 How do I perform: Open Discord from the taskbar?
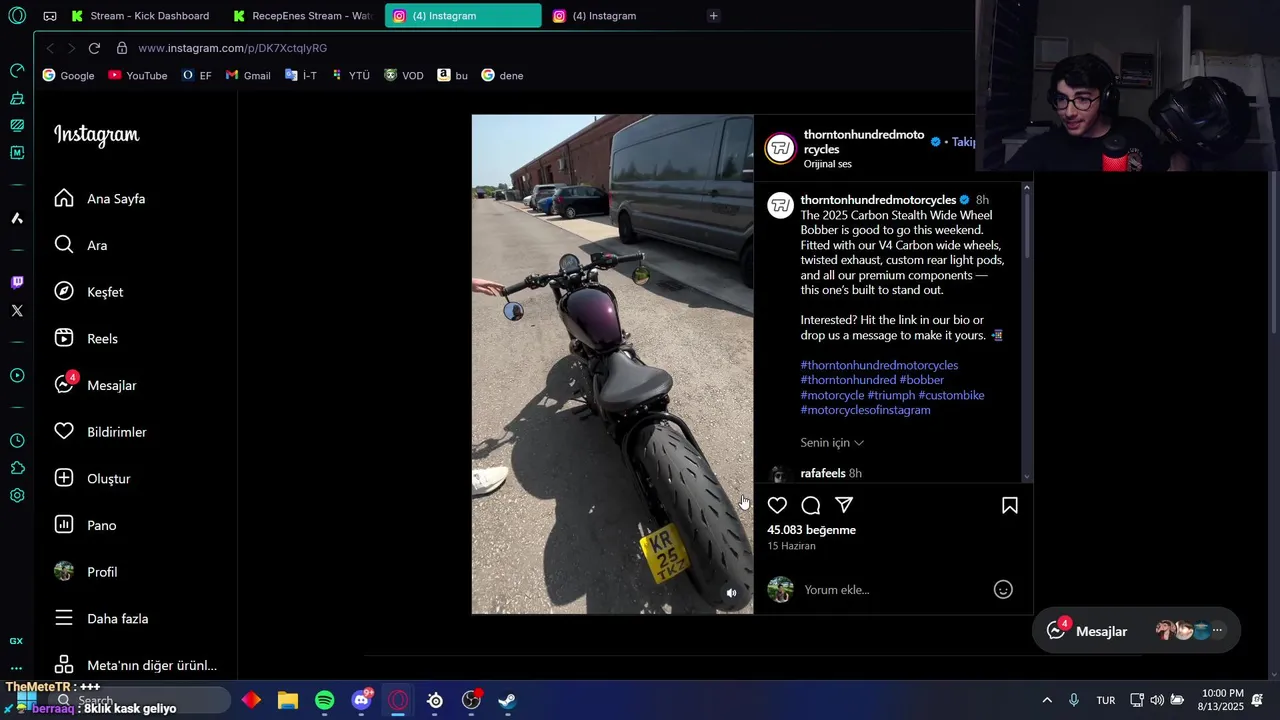(362, 700)
